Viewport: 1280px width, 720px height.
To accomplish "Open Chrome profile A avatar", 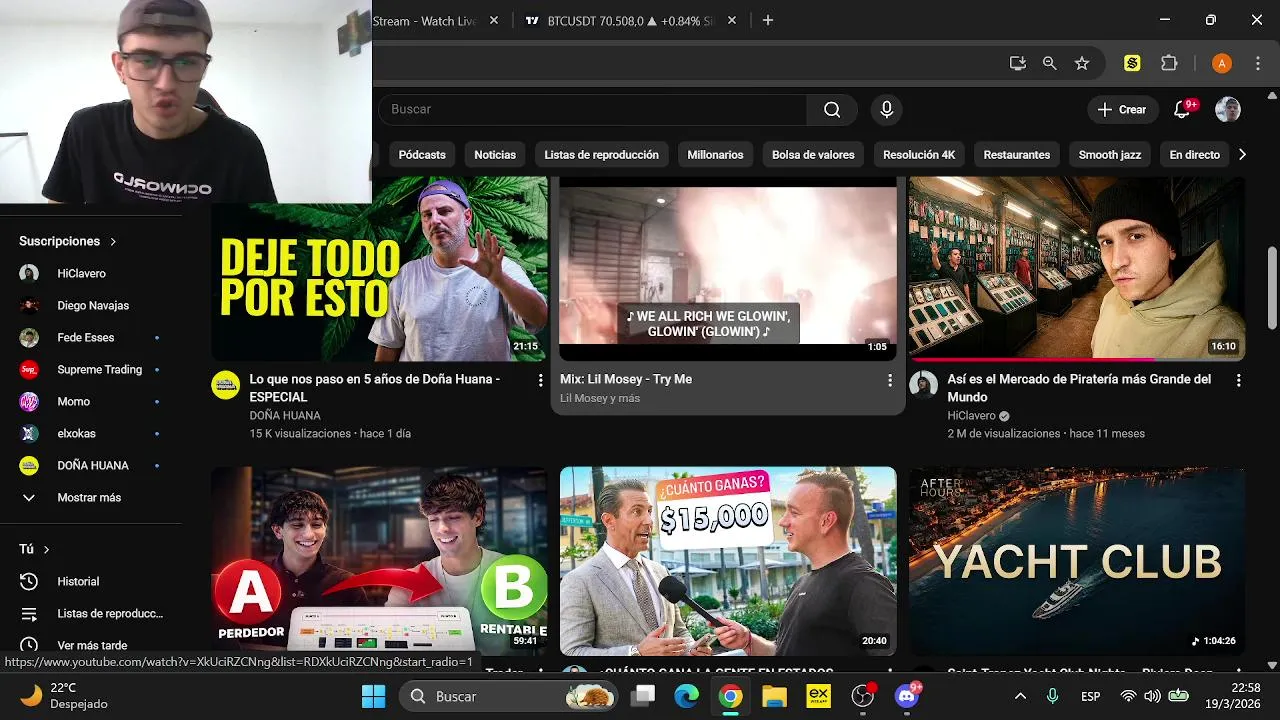I will click(1221, 63).
